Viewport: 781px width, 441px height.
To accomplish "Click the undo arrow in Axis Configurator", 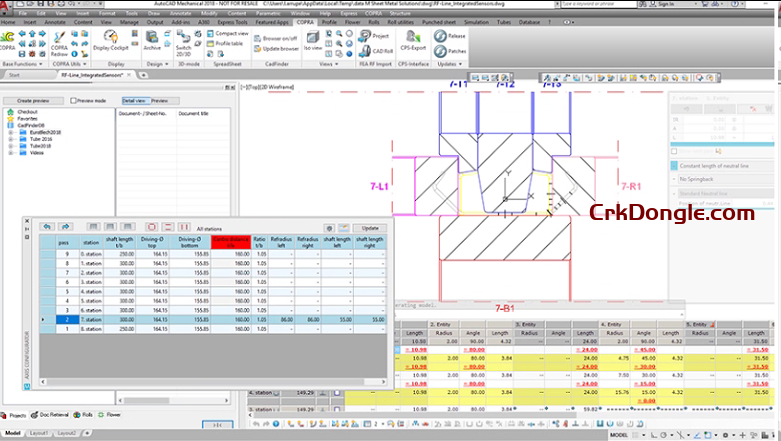I will (x=47, y=227).
